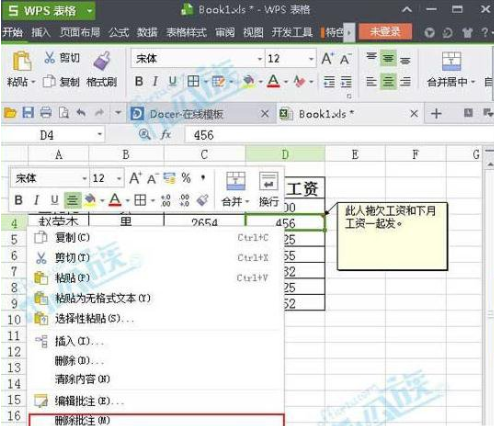Open the Merge and Center (合并居中) dropdown arrow

(x=473, y=82)
